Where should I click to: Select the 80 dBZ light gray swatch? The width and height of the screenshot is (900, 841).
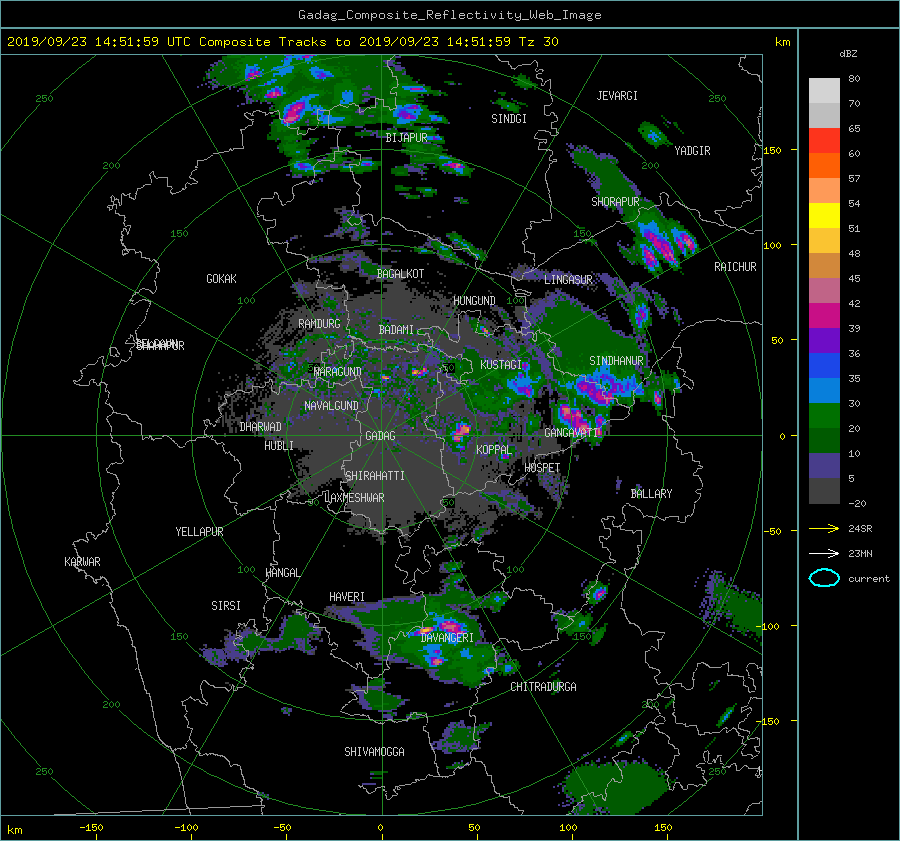[824, 90]
